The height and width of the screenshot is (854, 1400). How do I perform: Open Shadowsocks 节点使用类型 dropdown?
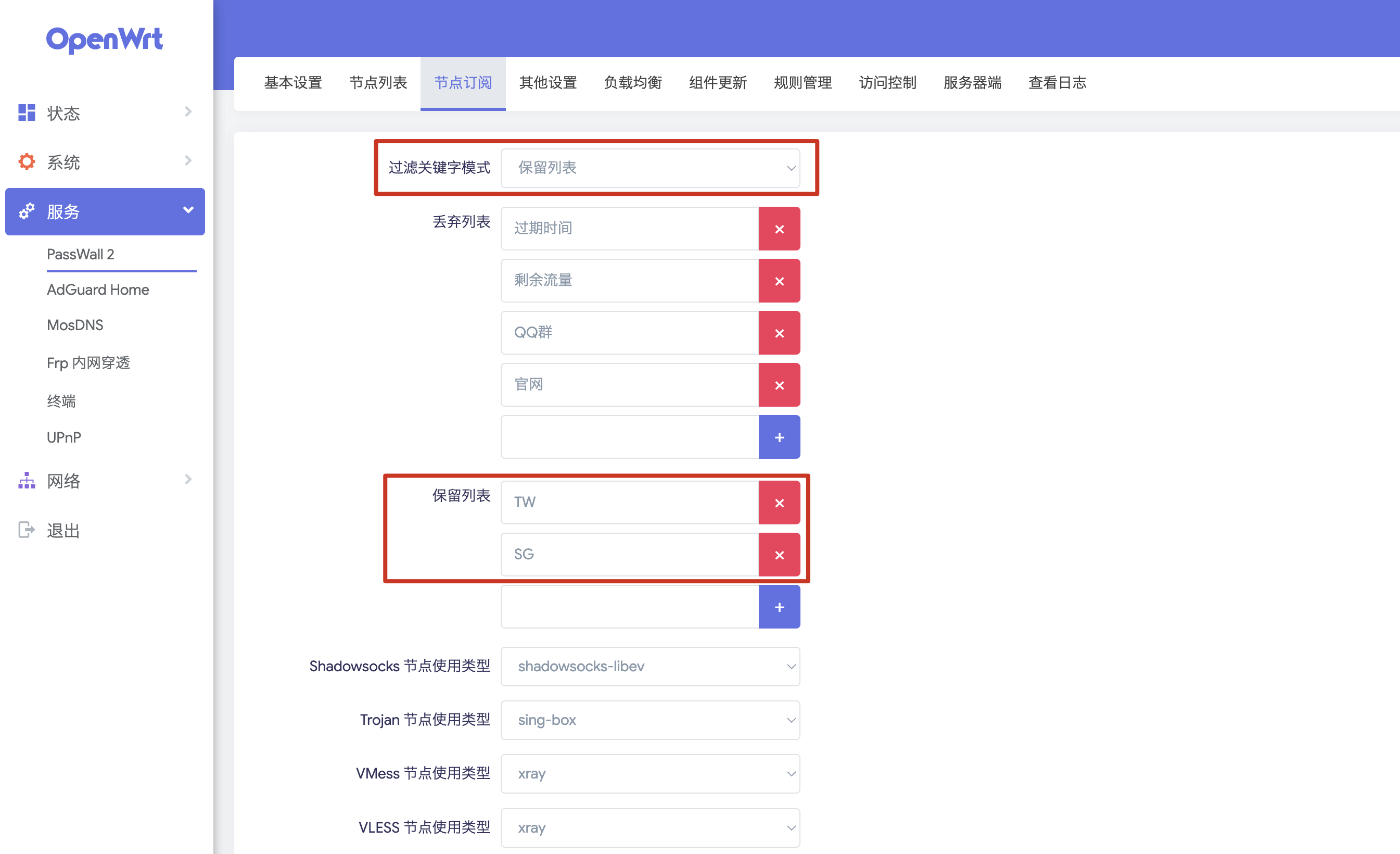650,666
